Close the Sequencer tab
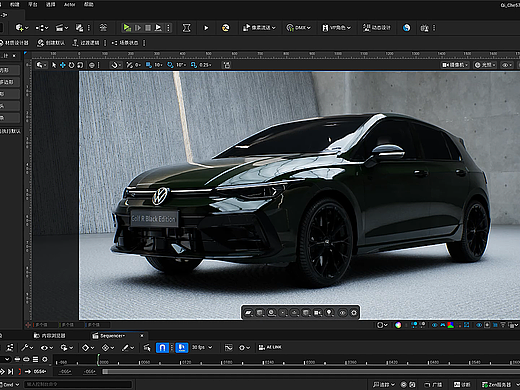 coord(142,336)
